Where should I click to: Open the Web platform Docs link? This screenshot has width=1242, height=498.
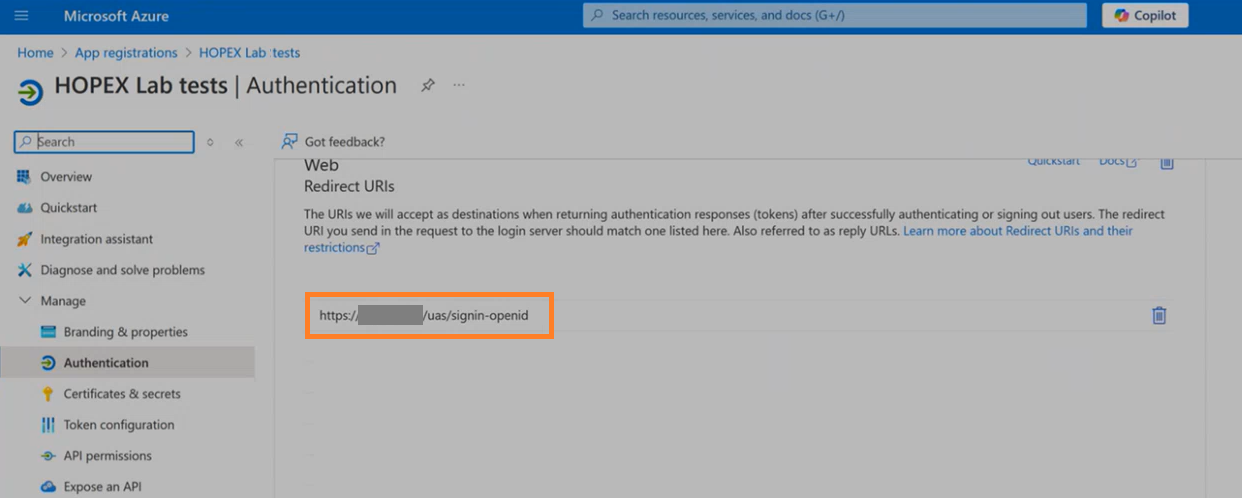[x=1118, y=161]
